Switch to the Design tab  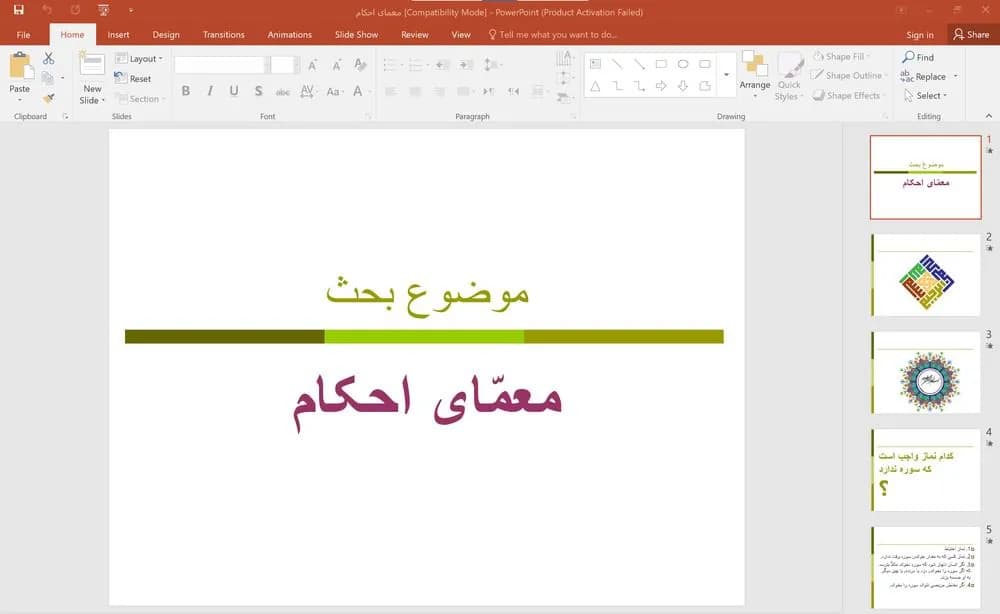pos(166,34)
